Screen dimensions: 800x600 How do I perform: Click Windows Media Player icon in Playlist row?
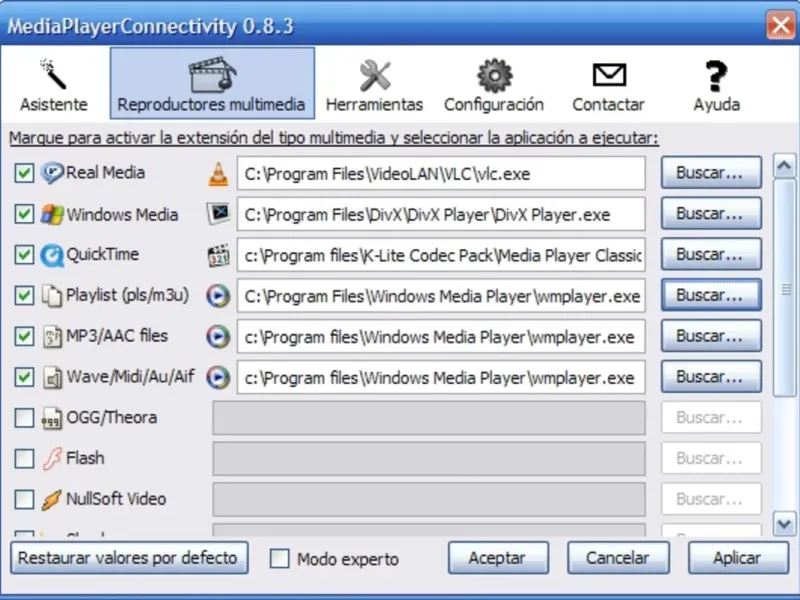point(218,296)
